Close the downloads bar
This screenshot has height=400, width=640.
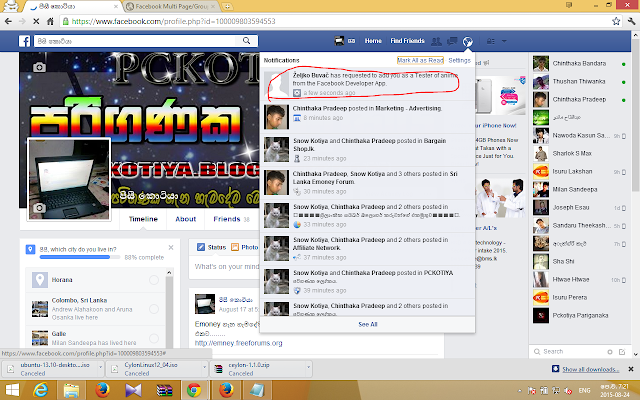[631, 369]
